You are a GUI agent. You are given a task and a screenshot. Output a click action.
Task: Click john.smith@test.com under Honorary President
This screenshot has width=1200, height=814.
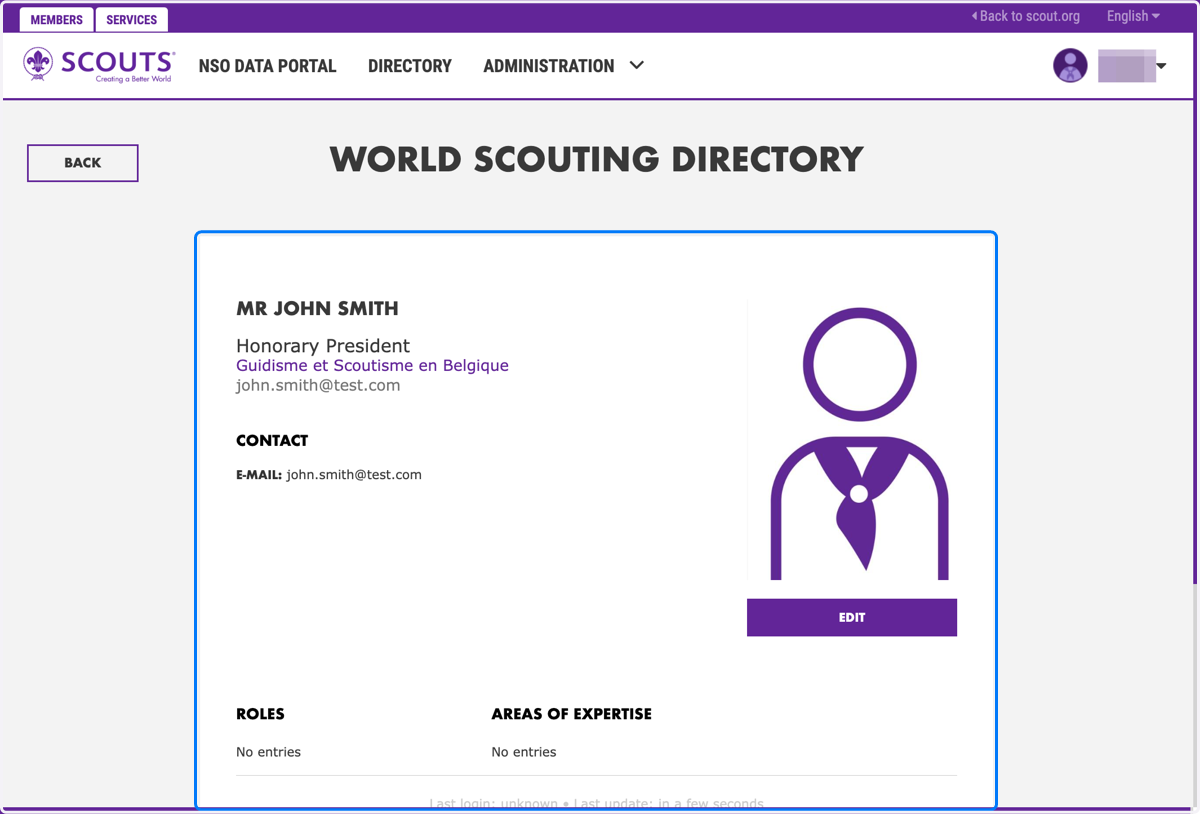click(318, 385)
